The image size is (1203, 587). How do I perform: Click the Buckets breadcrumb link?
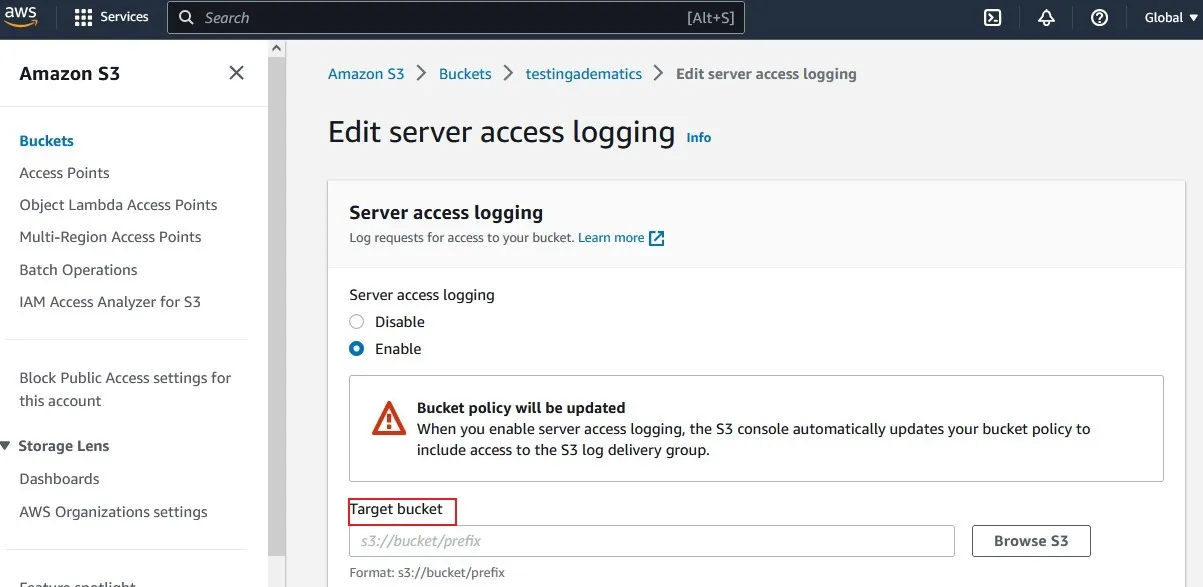point(465,74)
